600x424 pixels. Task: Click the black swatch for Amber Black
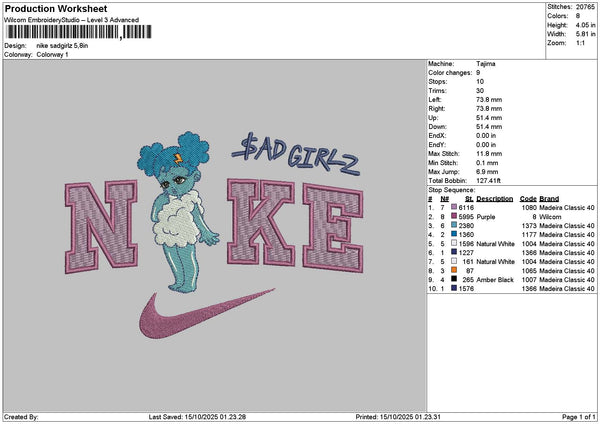pos(454,279)
